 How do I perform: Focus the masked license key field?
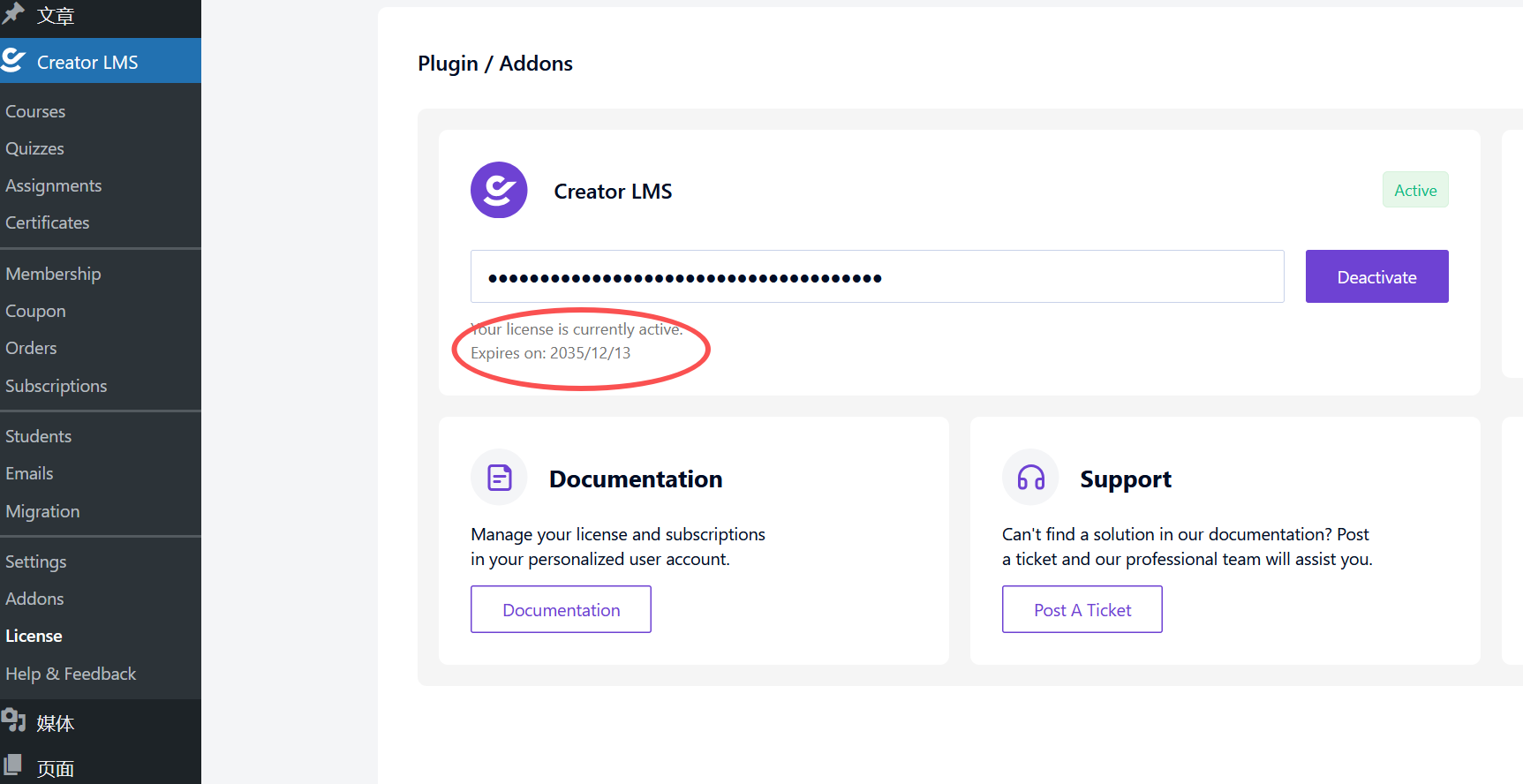click(x=877, y=276)
